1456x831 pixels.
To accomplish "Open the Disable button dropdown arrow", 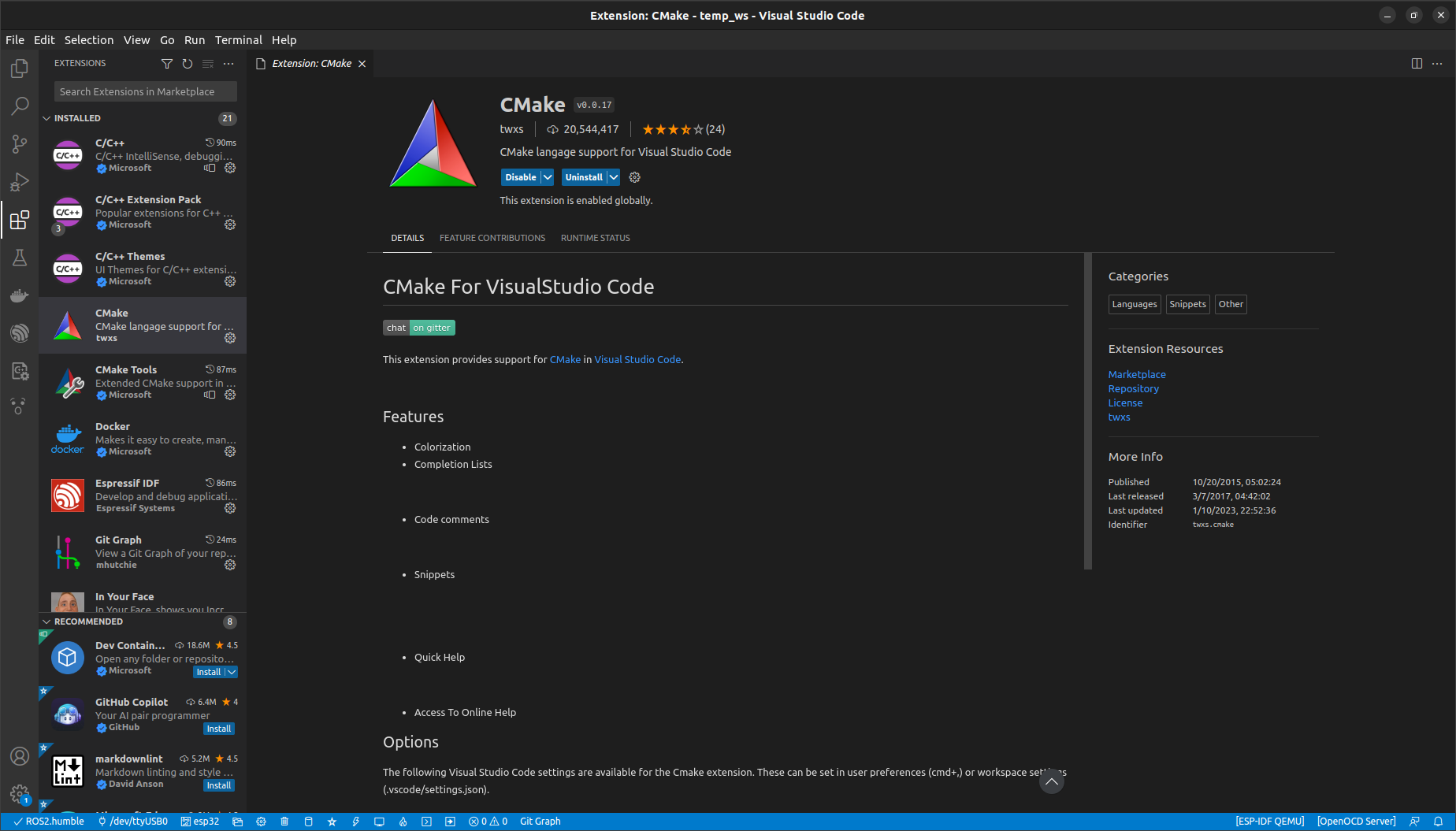I will click(x=548, y=177).
